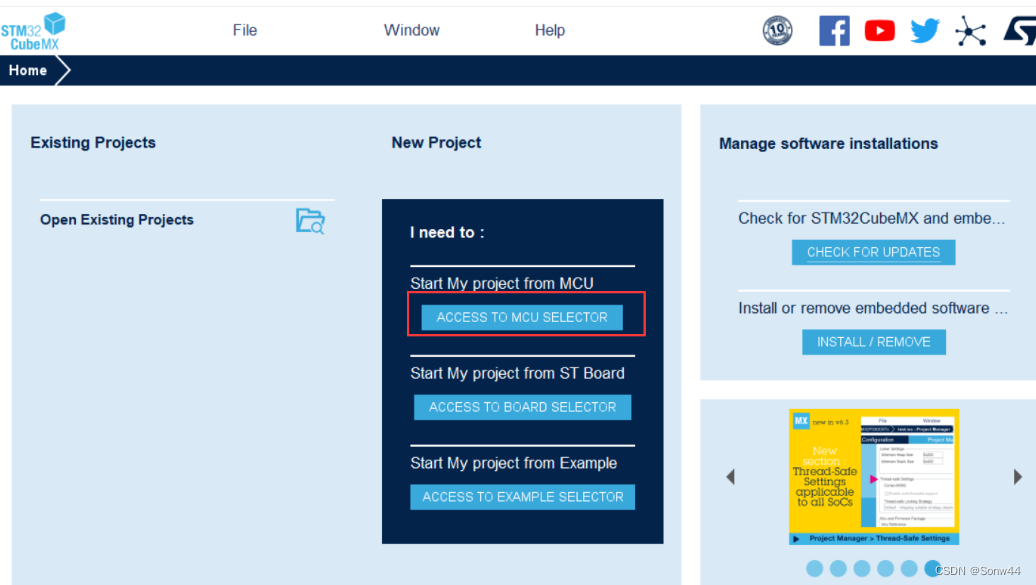
Task: Open the Twitter bird icon link
Action: [x=924, y=30]
